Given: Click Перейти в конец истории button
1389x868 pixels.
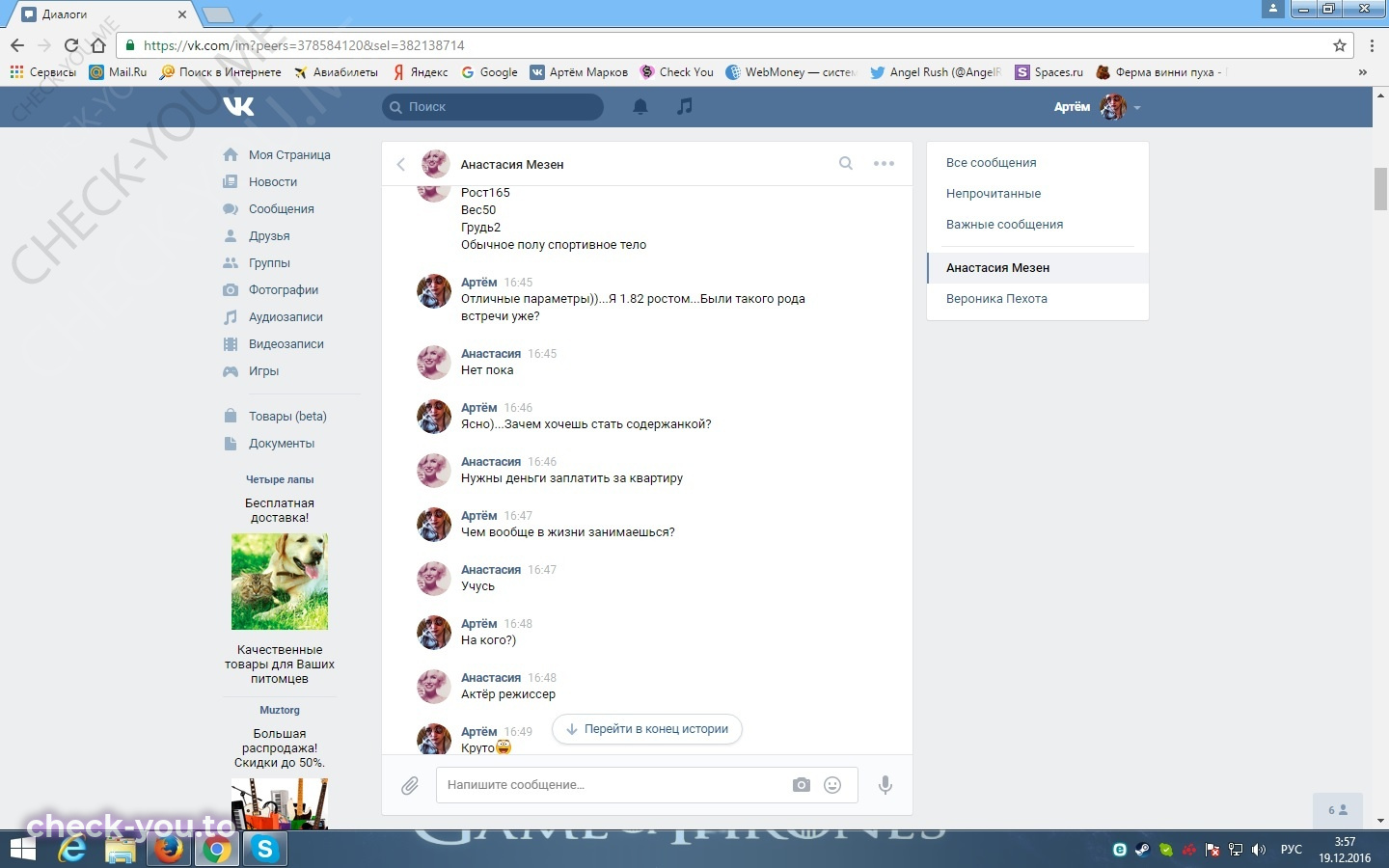Looking at the screenshot, I should pos(647,729).
